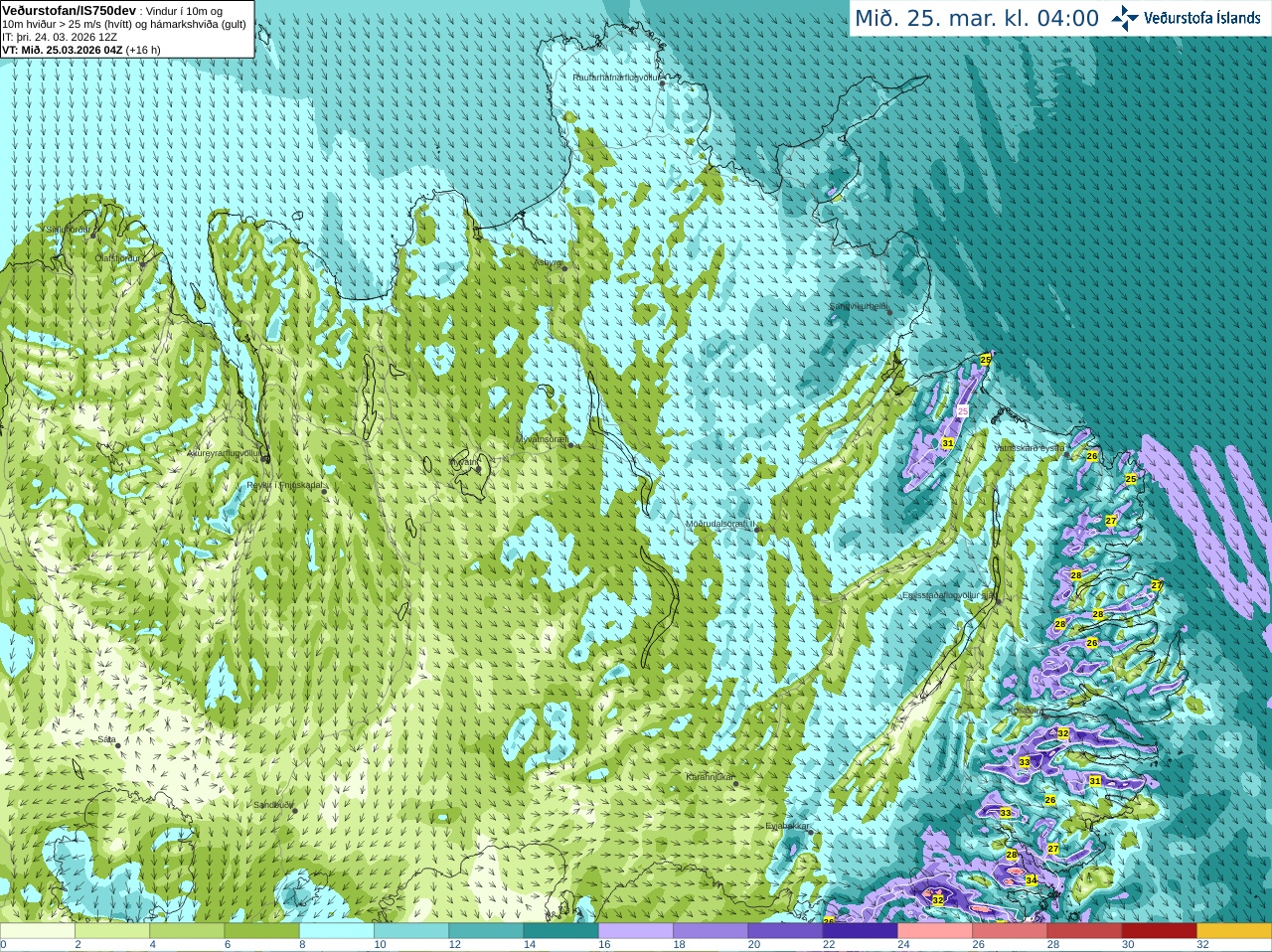Click the Ásbyrgi station marker

click(x=564, y=268)
